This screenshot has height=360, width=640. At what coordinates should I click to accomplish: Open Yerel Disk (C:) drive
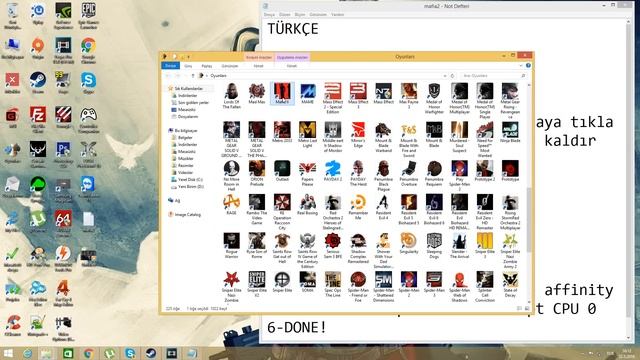pyautogui.click(x=187, y=180)
